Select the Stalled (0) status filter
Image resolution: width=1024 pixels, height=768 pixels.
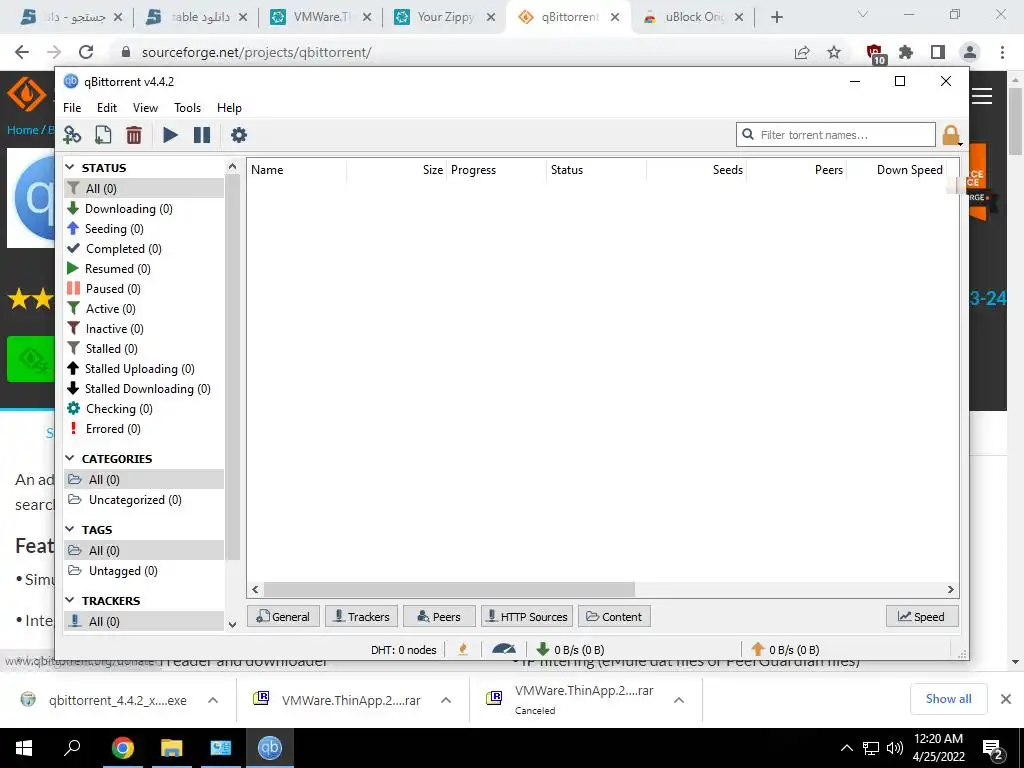pos(112,349)
